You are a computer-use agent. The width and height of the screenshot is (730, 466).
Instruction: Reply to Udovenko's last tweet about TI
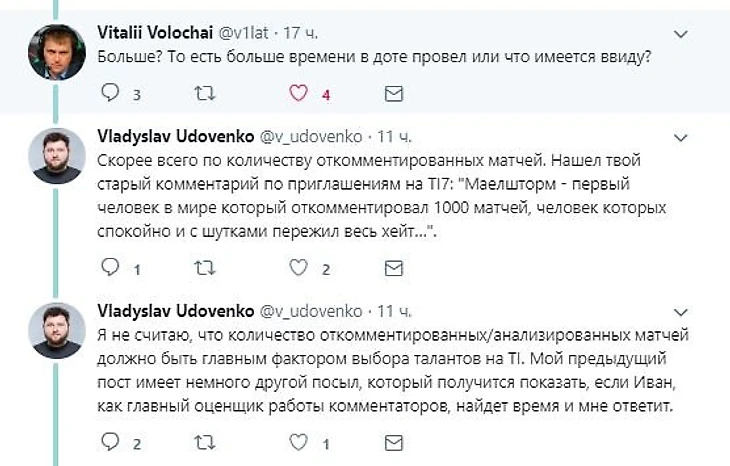coord(110,441)
